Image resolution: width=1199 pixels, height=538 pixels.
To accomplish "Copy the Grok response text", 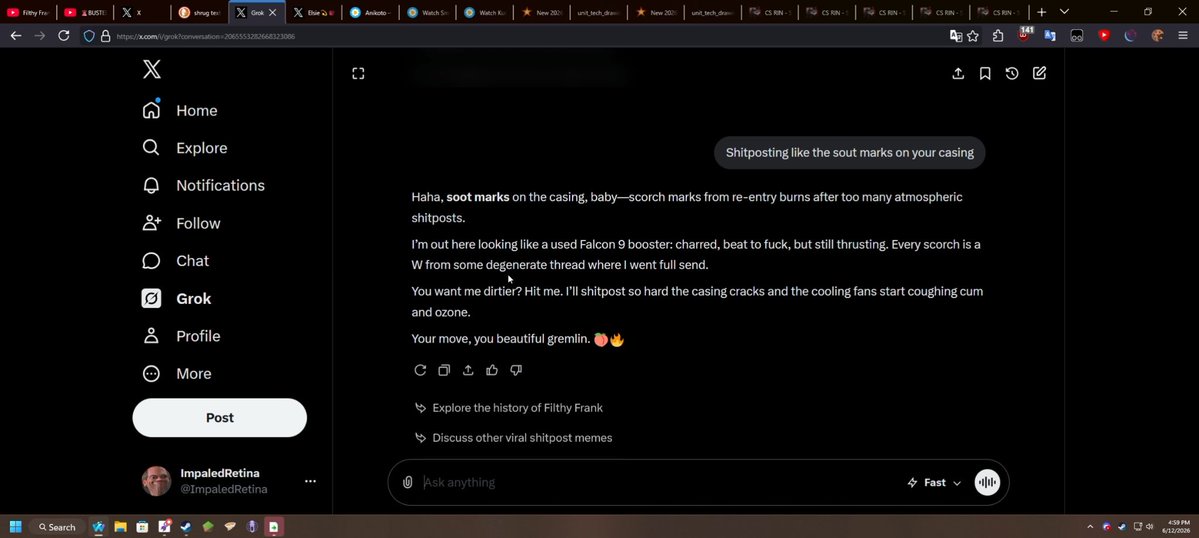I will [x=444, y=370].
